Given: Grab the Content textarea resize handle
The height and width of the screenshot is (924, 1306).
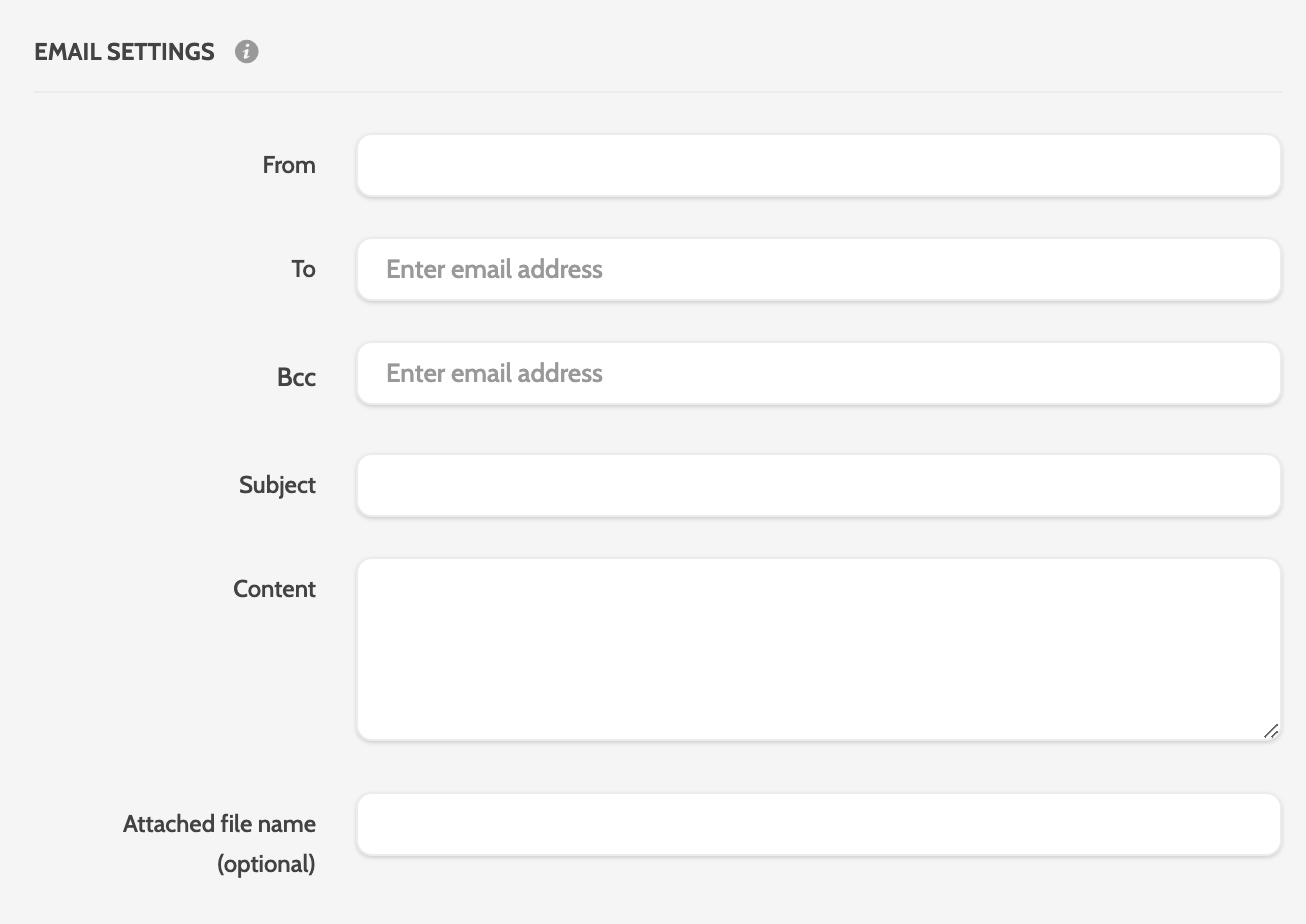Looking at the screenshot, I should (x=1270, y=732).
